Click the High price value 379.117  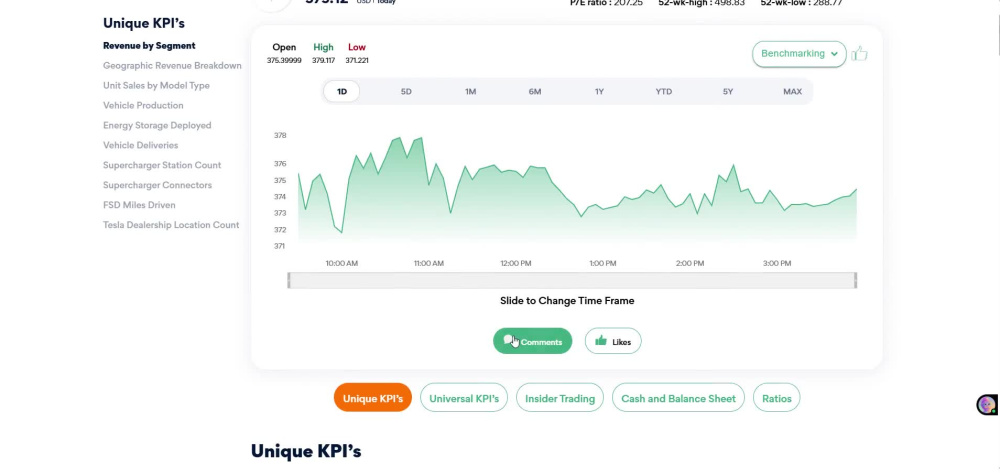tap(323, 61)
